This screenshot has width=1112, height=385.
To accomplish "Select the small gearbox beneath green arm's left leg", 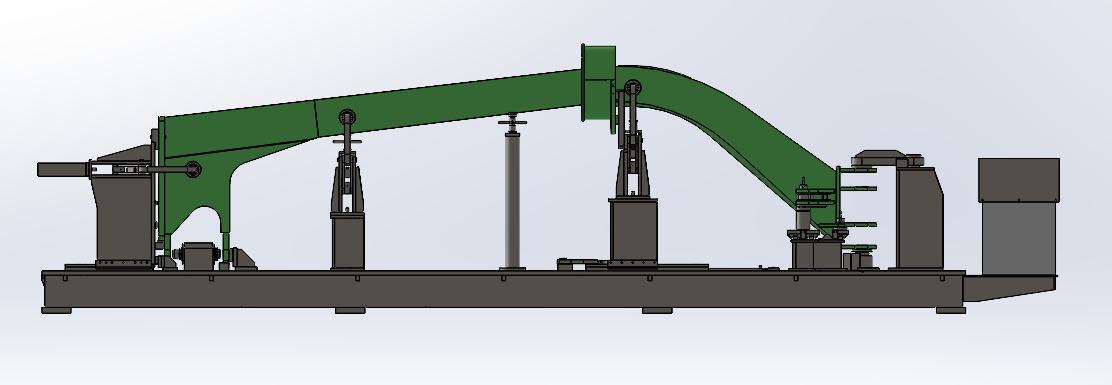I will tap(198, 256).
